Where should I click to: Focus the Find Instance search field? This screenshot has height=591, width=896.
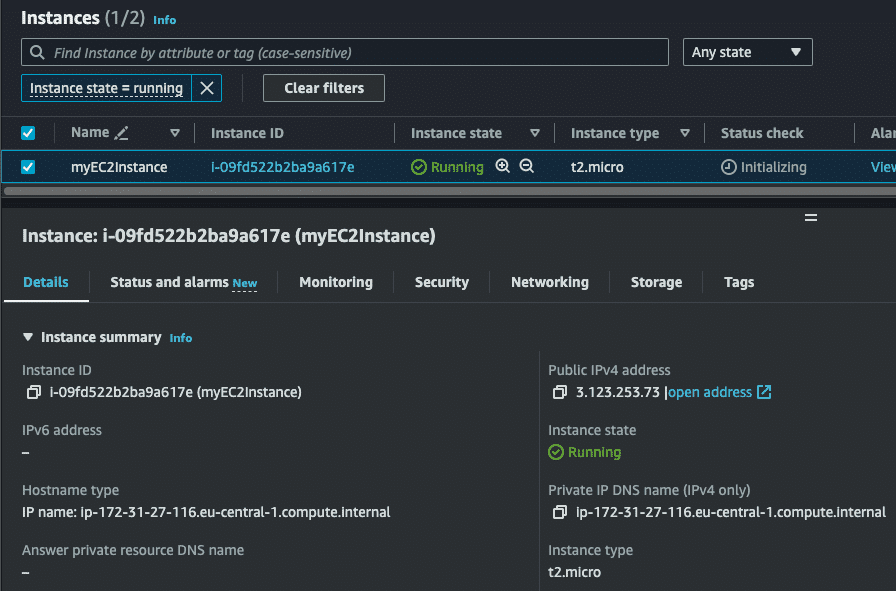point(345,53)
